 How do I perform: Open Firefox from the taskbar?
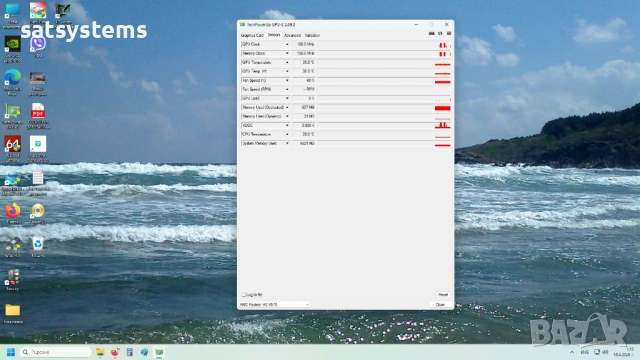115,352
